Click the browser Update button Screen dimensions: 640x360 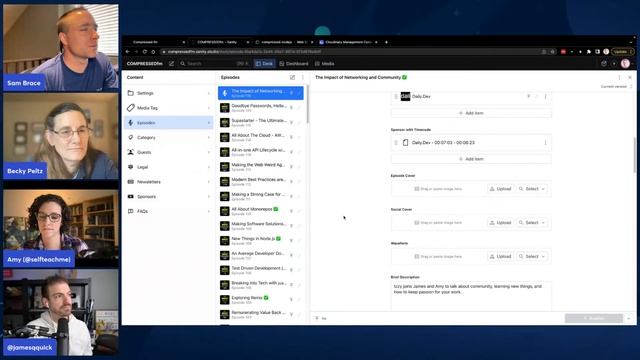[x=622, y=52]
